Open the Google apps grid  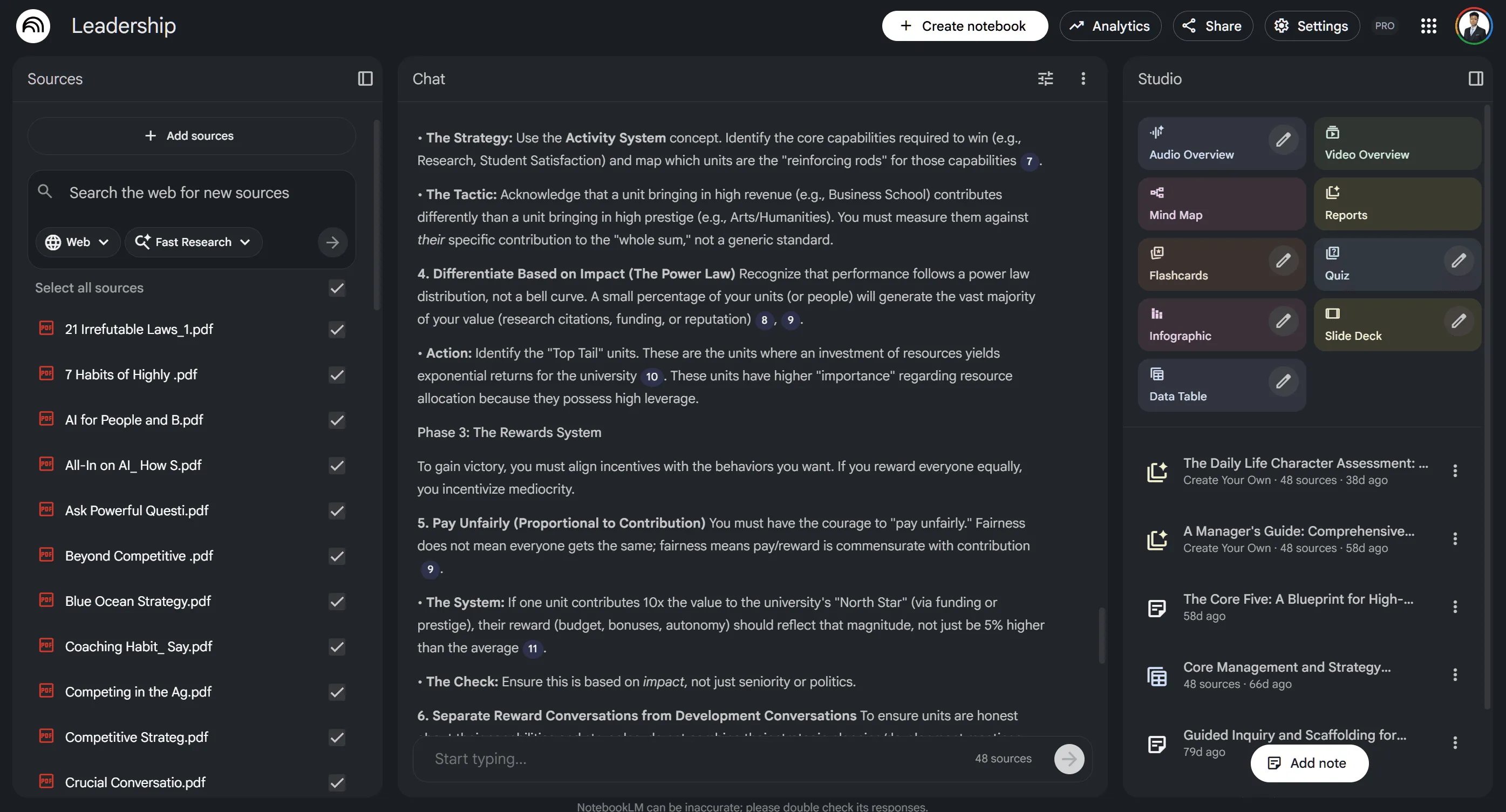tap(1428, 26)
